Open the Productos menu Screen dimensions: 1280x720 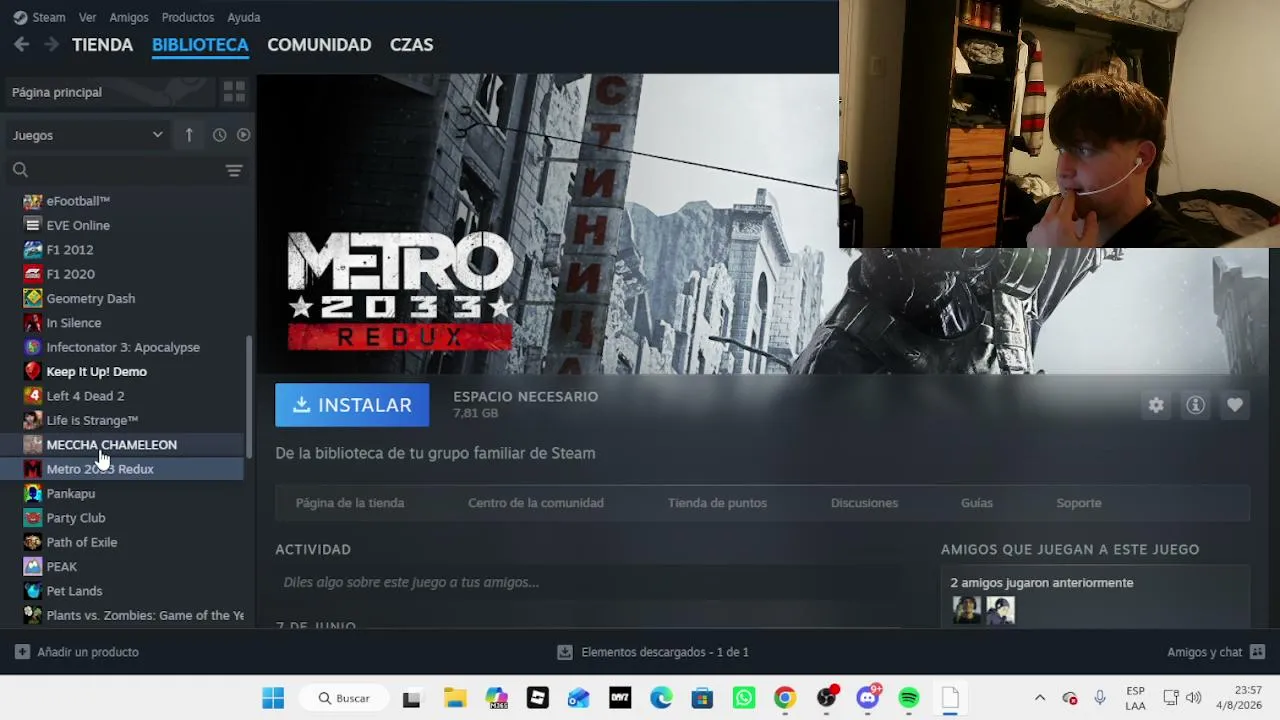(188, 17)
